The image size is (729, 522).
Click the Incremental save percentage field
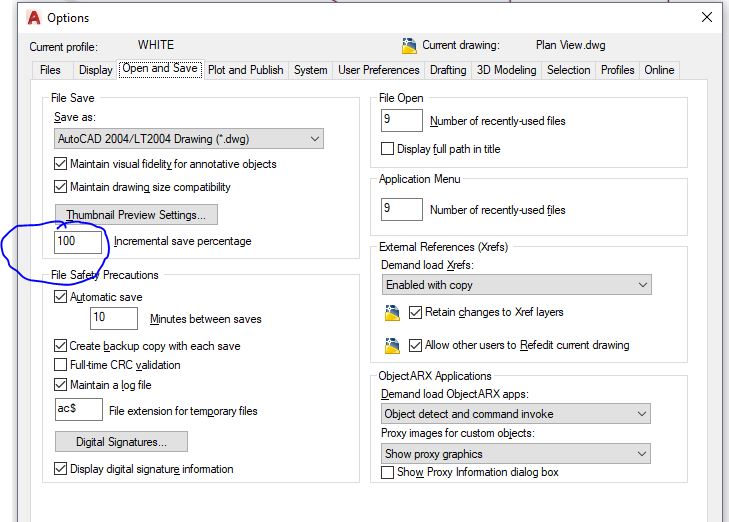79,241
